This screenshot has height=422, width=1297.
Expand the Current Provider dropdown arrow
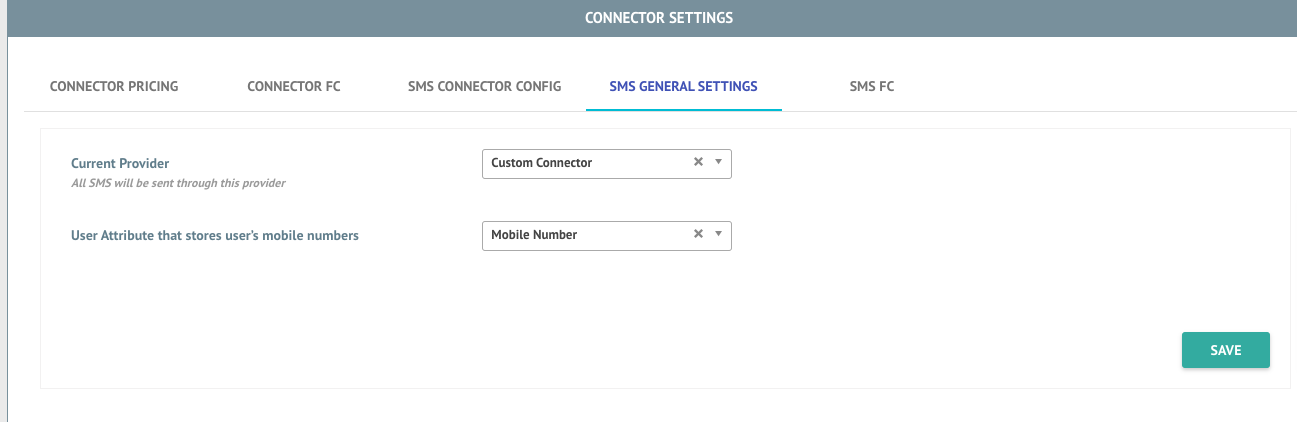[x=718, y=162]
